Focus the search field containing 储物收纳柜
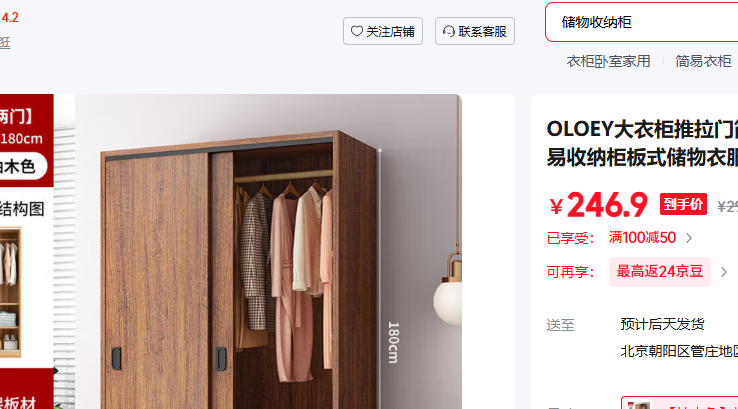This screenshot has height=409, width=738. coord(642,22)
